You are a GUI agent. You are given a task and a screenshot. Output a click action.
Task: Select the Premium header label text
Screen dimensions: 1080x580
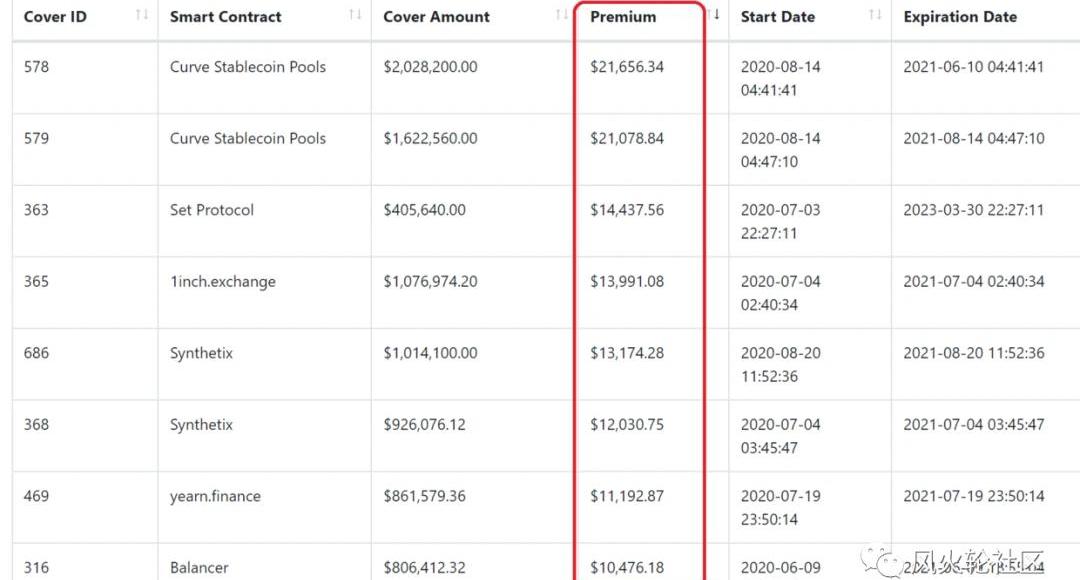(623, 17)
